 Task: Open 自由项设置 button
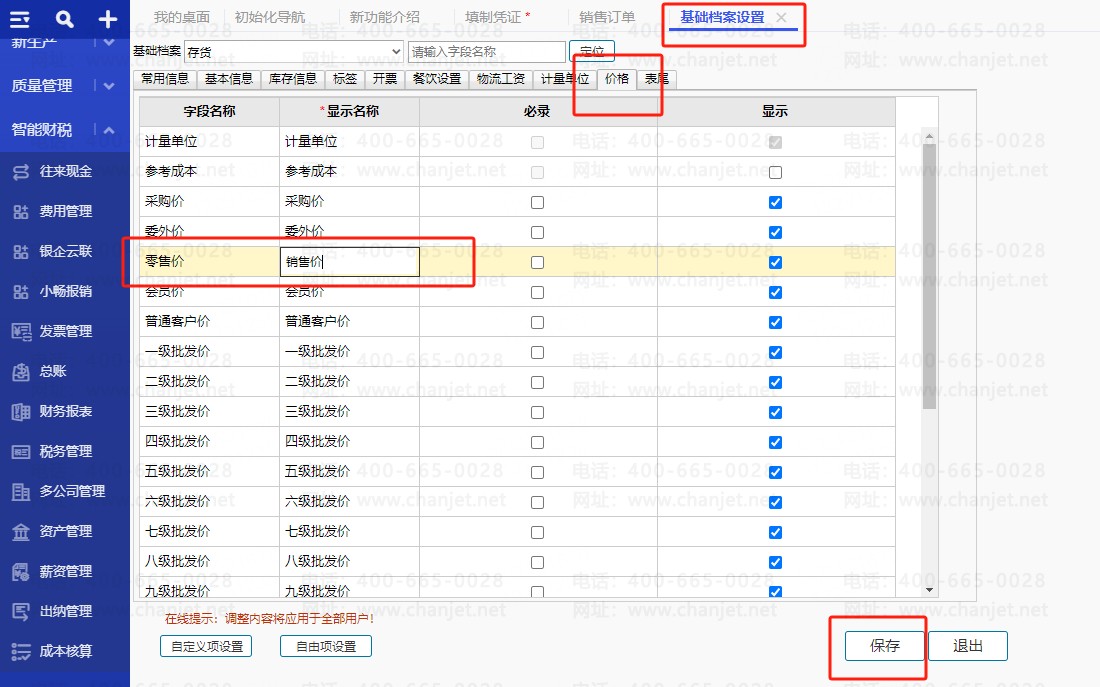coord(326,646)
